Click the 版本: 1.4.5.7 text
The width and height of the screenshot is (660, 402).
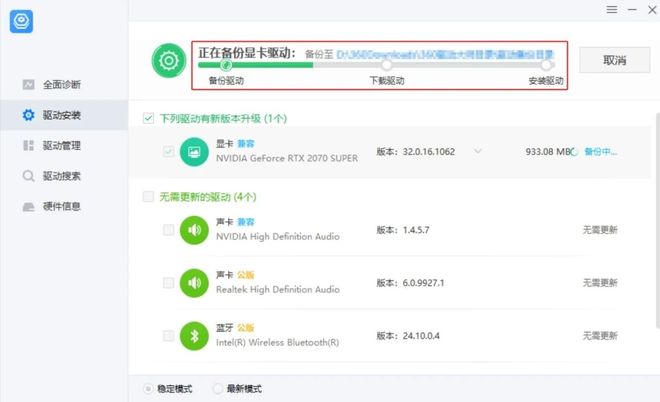[403, 230]
